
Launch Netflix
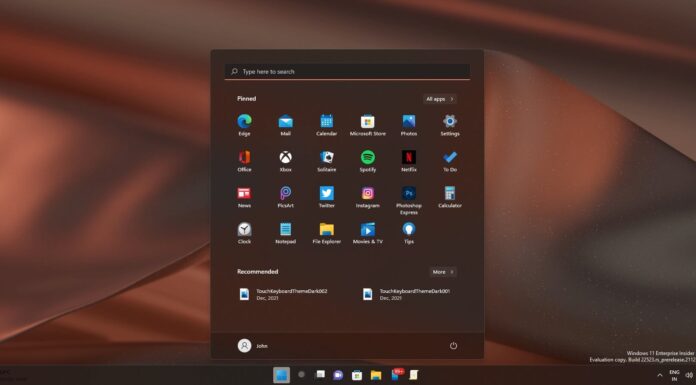[409, 160]
